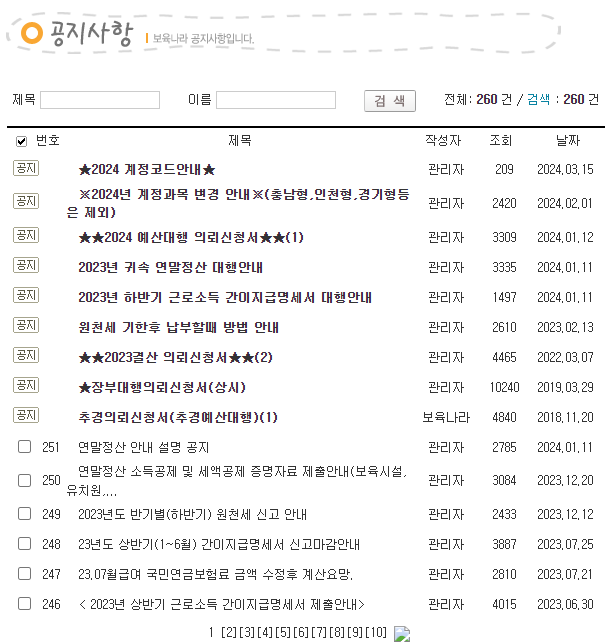Click the 공지사항 page heading

point(91,33)
